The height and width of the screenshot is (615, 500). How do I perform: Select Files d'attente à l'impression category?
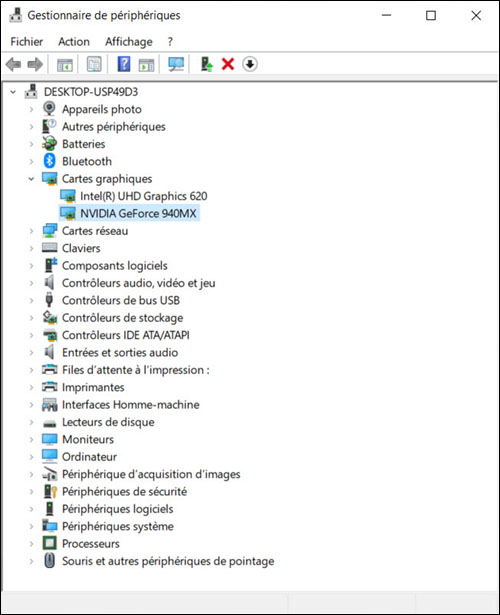pos(136,370)
